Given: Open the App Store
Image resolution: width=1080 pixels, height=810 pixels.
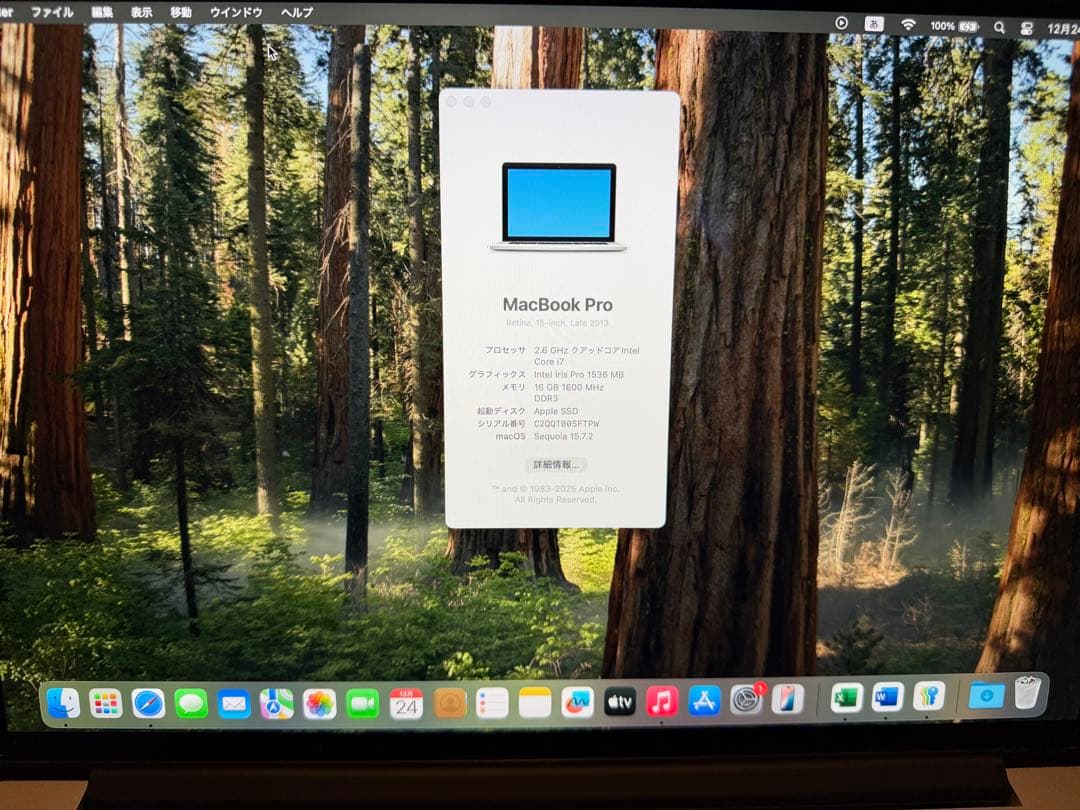Looking at the screenshot, I should 707,700.
